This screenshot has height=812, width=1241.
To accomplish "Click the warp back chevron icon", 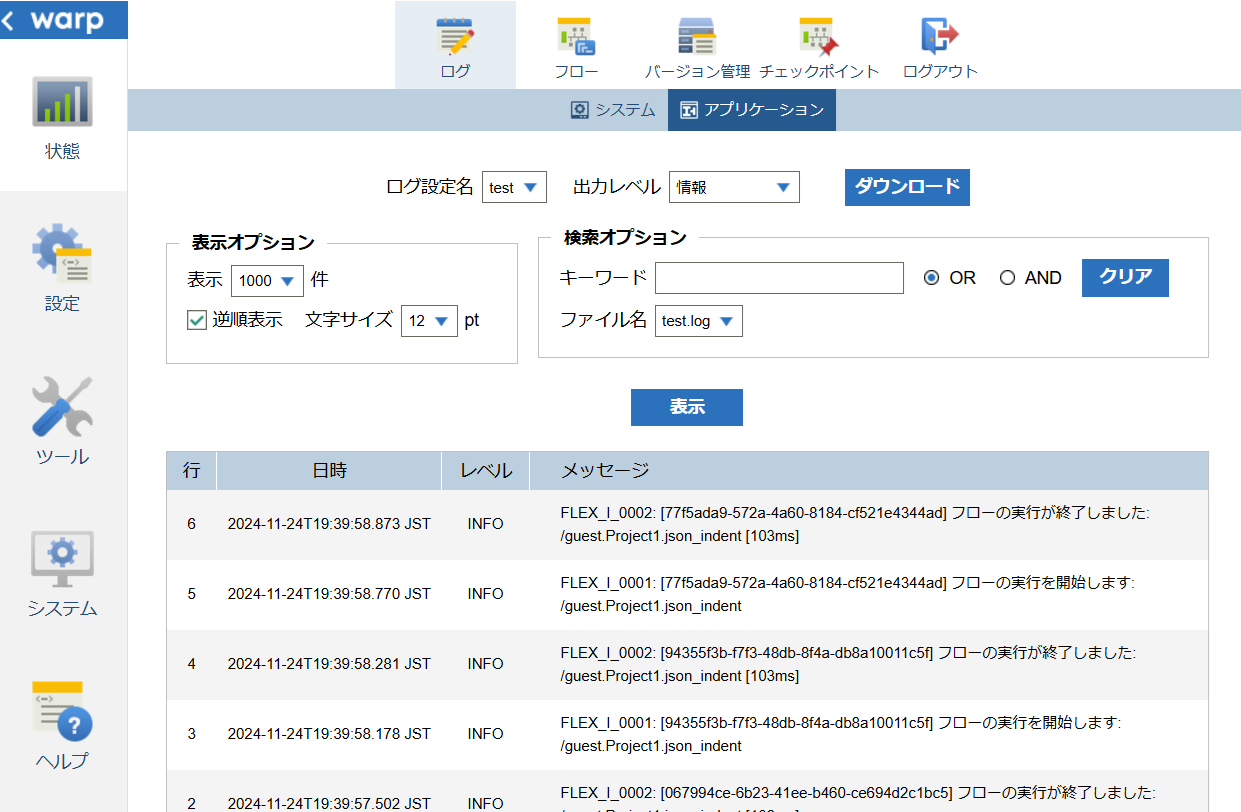I will (8, 20).
